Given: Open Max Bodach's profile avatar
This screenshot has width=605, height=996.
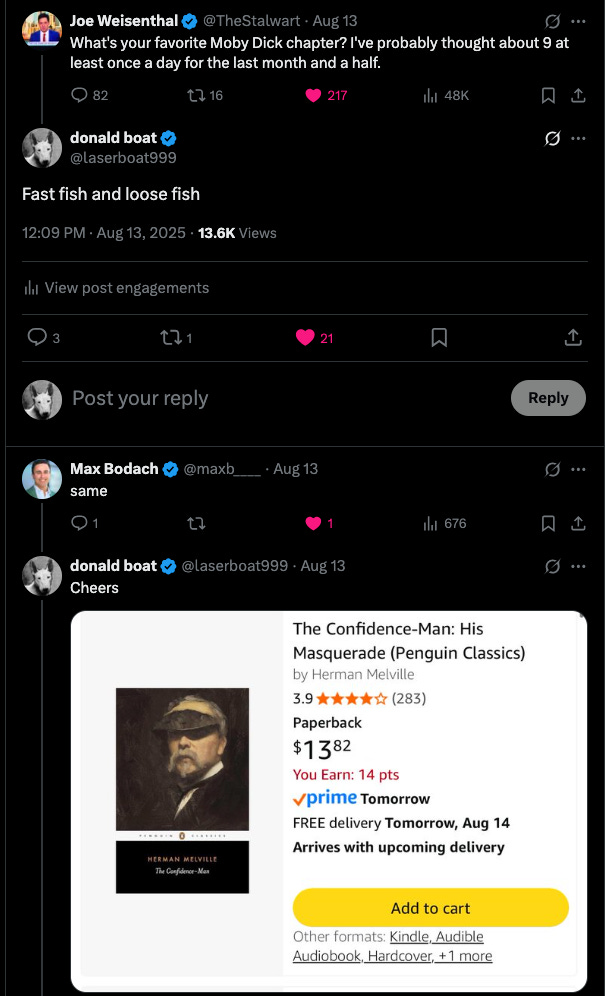Looking at the screenshot, I should click(x=42, y=479).
